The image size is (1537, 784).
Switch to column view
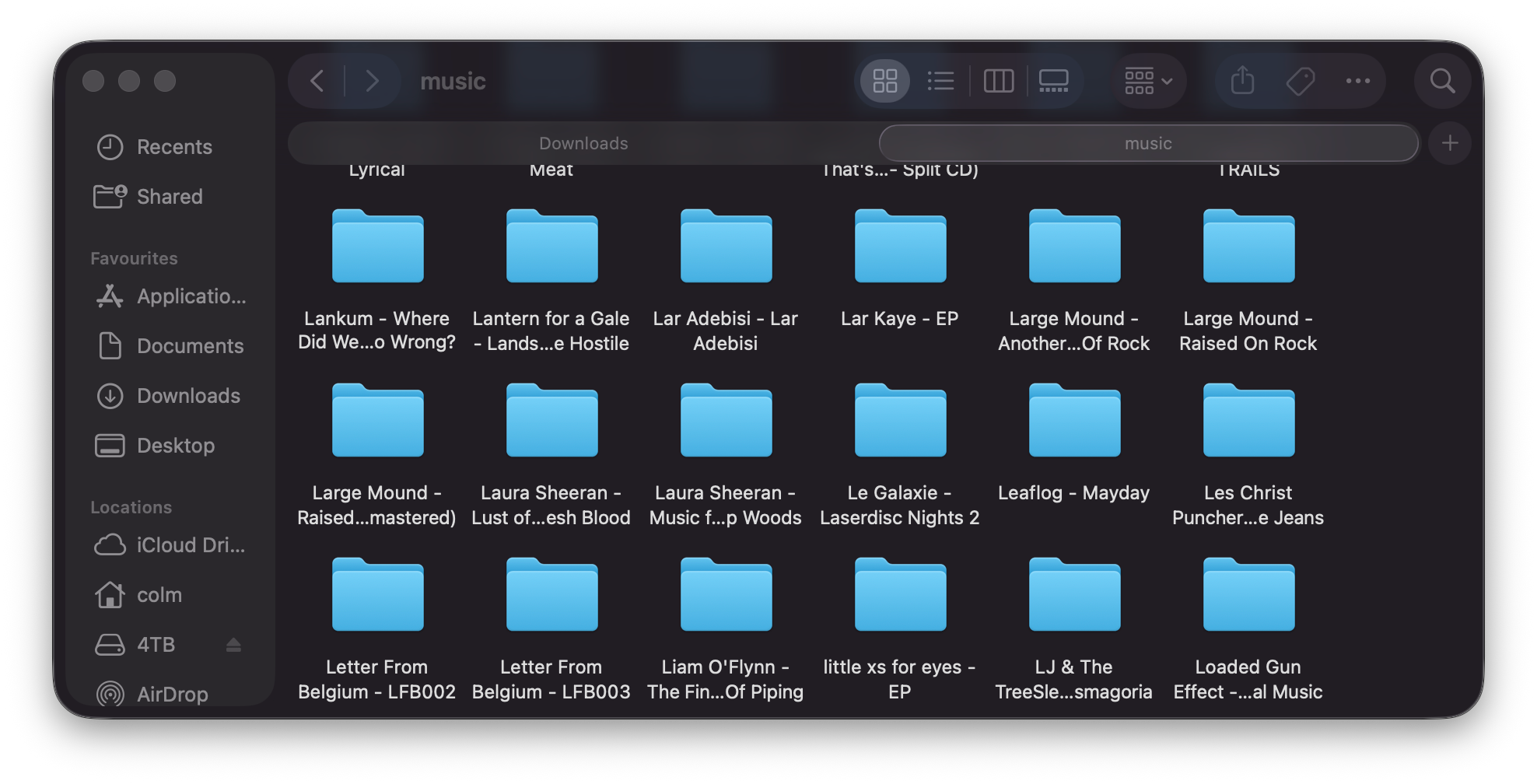click(x=999, y=81)
